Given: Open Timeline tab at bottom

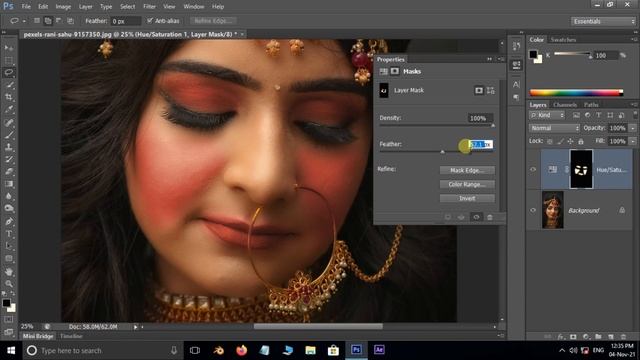Looking at the screenshot, I should (71, 336).
